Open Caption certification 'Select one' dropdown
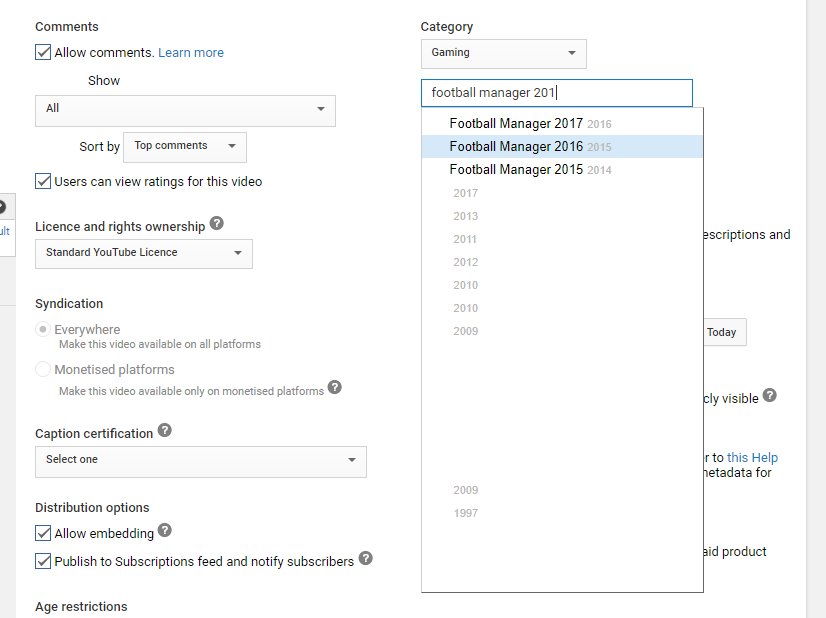This screenshot has width=826, height=618. tap(201, 462)
